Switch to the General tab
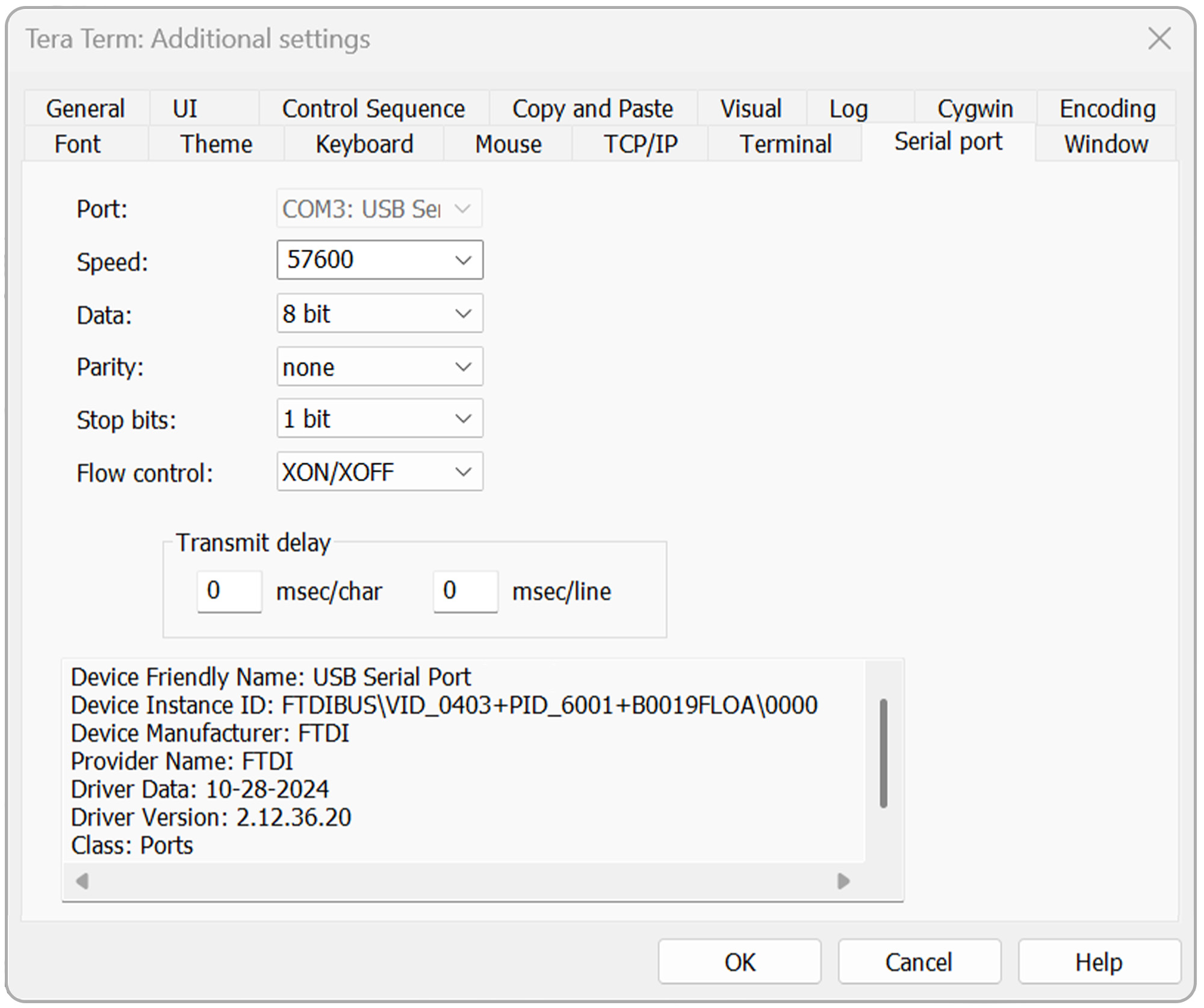The height and width of the screenshot is (1008, 1204). pyautogui.click(x=85, y=109)
